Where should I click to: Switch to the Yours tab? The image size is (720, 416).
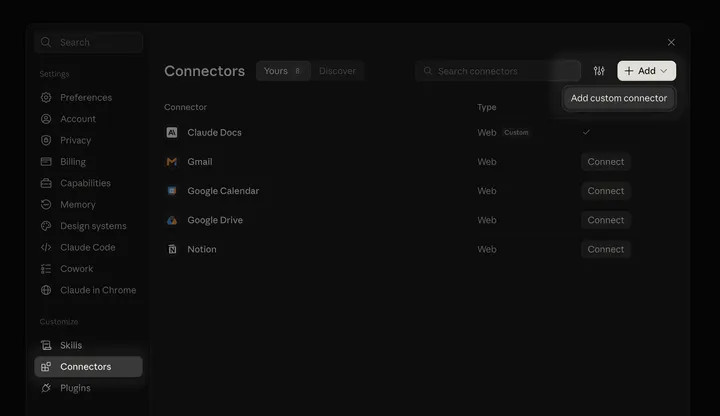[x=283, y=71]
